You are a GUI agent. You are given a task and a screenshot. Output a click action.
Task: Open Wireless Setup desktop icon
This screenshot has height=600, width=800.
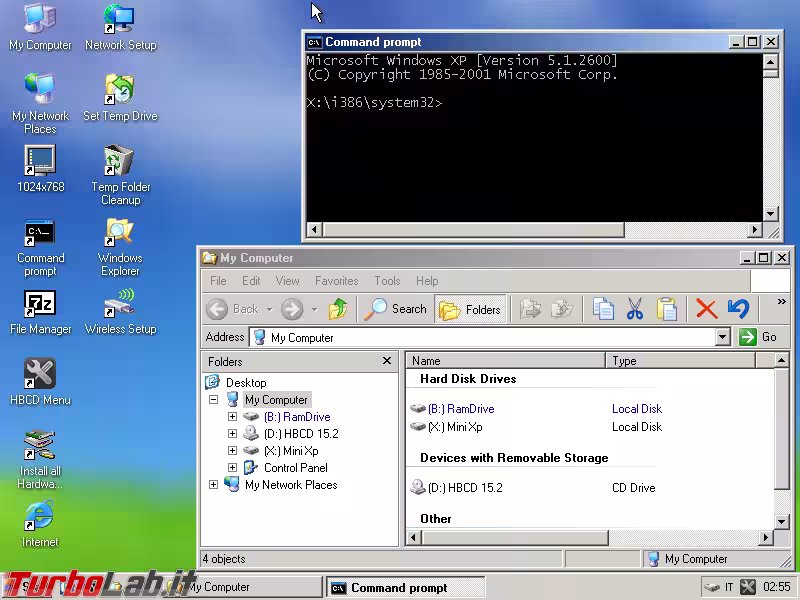click(120, 304)
